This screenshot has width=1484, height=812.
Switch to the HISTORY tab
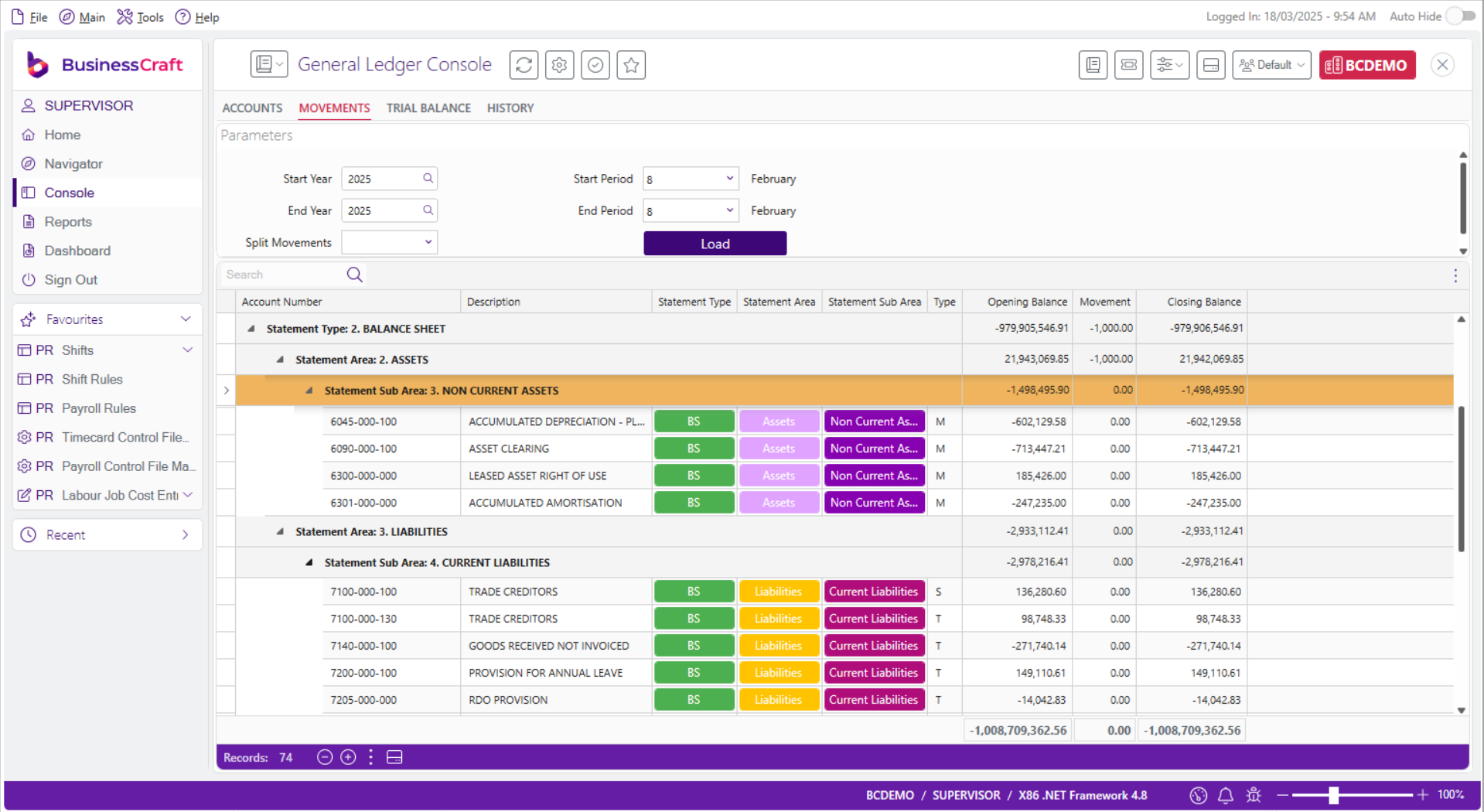[x=510, y=108]
